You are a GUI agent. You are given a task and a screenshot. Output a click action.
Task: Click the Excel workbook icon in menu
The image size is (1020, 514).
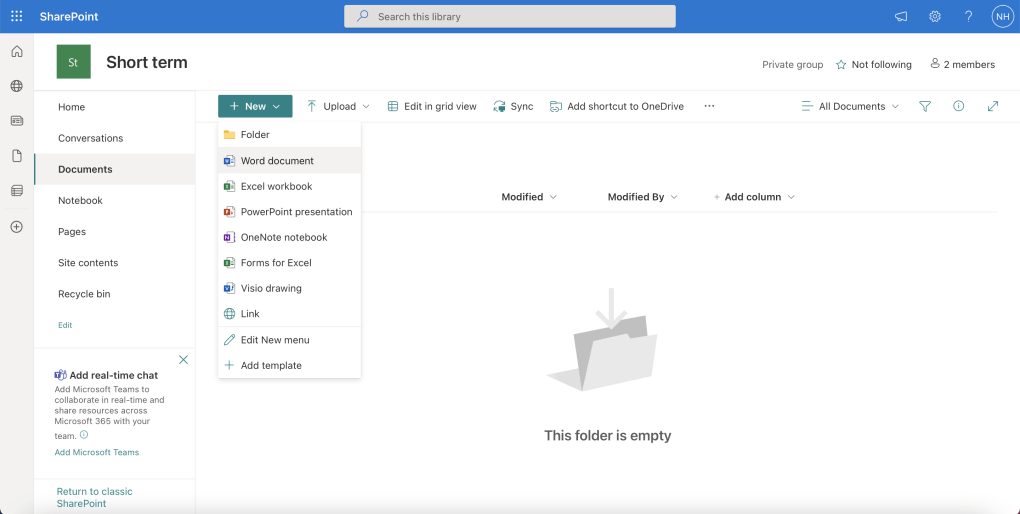(x=229, y=186)
